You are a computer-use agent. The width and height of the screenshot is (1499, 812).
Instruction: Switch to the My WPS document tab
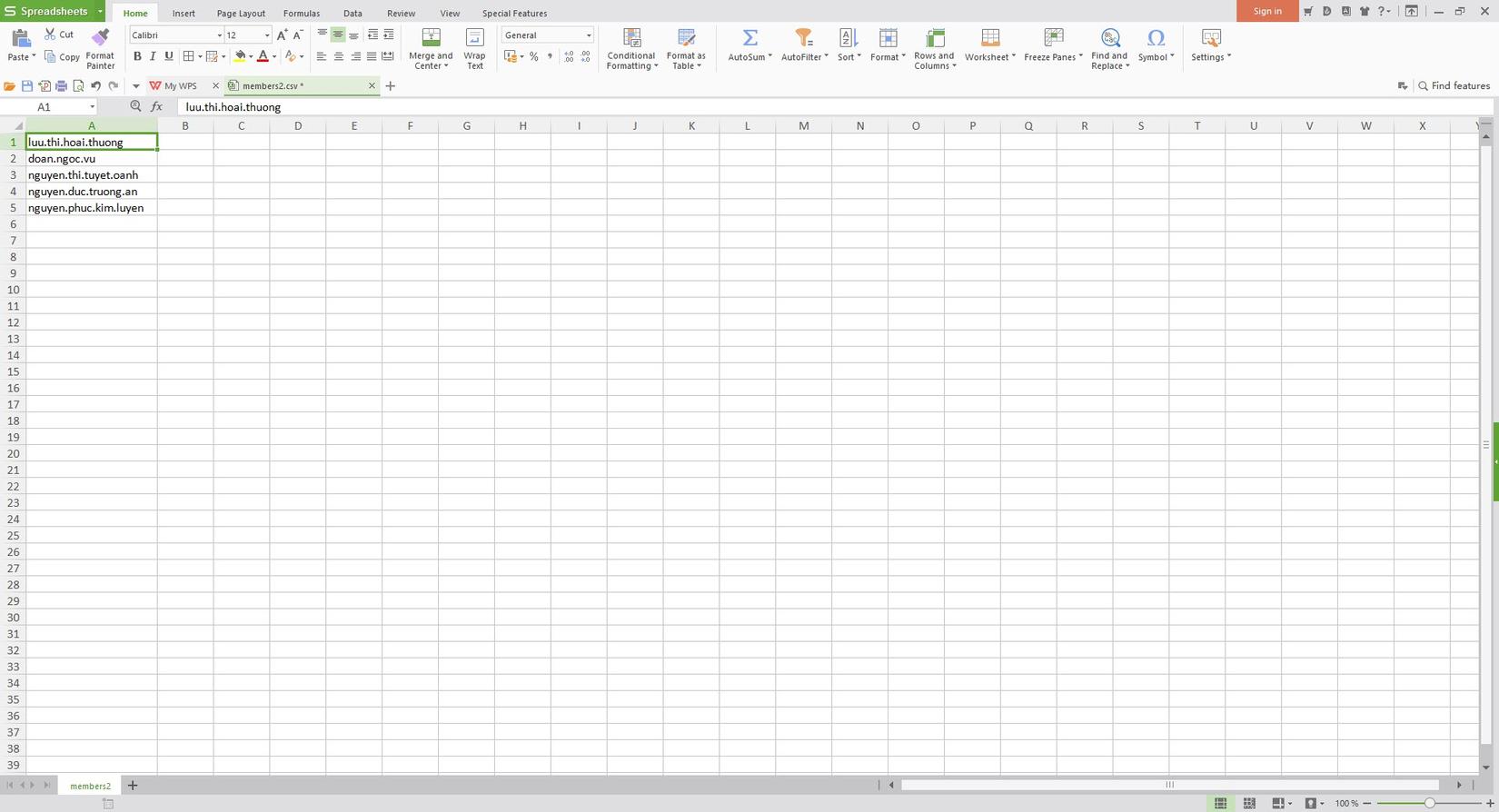181,86
